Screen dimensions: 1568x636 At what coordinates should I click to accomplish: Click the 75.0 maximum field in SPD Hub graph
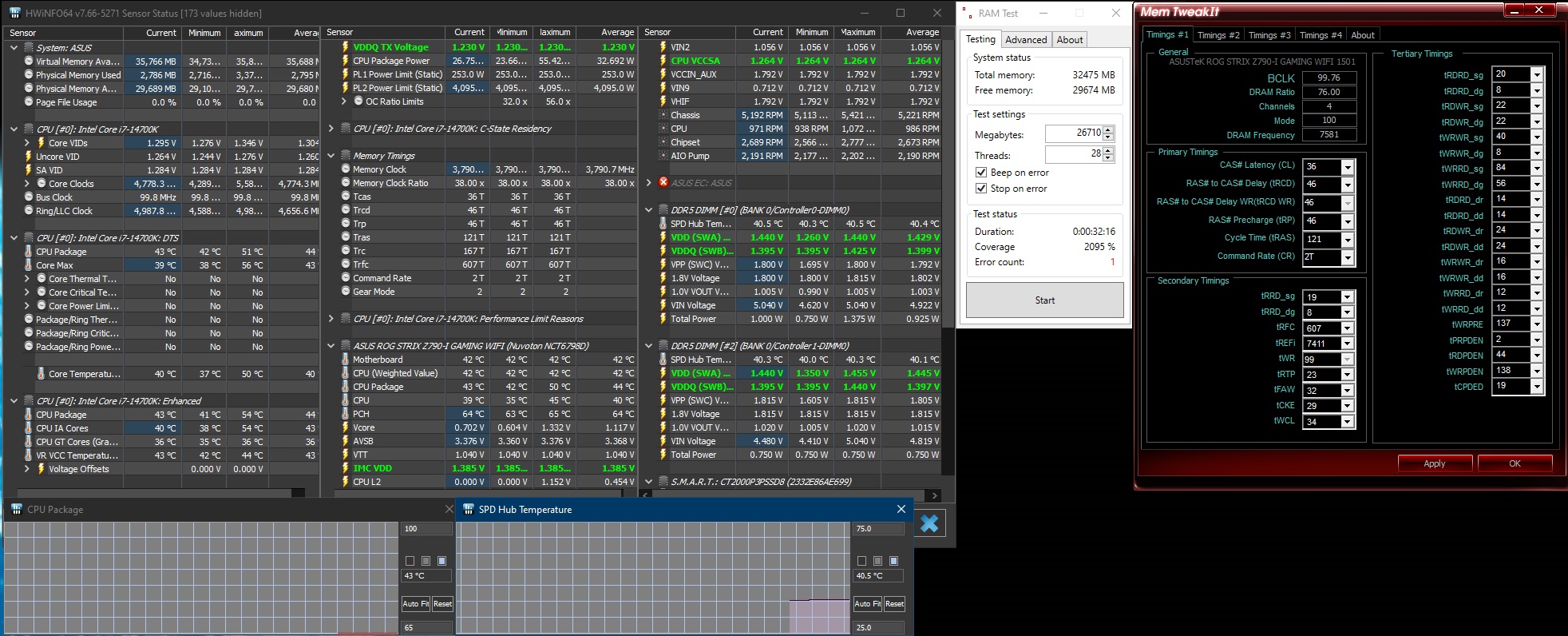[x=878, y=529]
